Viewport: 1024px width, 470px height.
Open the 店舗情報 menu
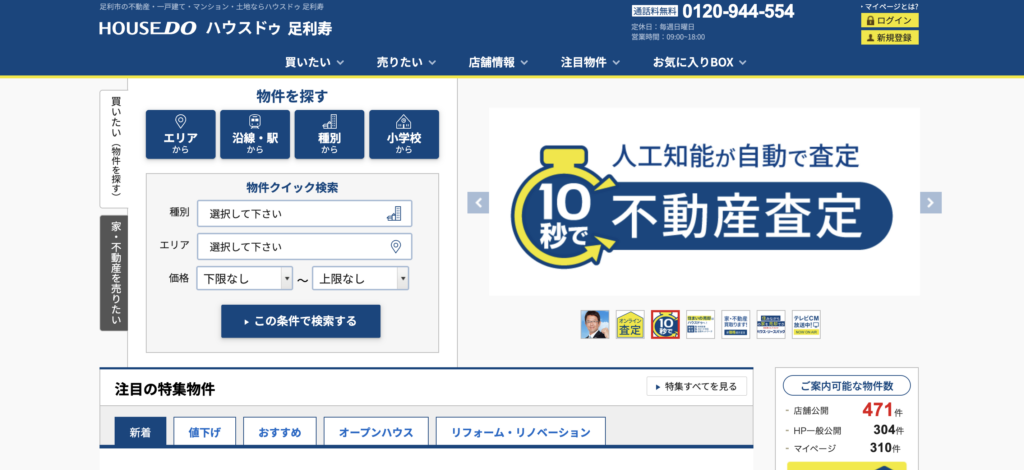(498, 63)
